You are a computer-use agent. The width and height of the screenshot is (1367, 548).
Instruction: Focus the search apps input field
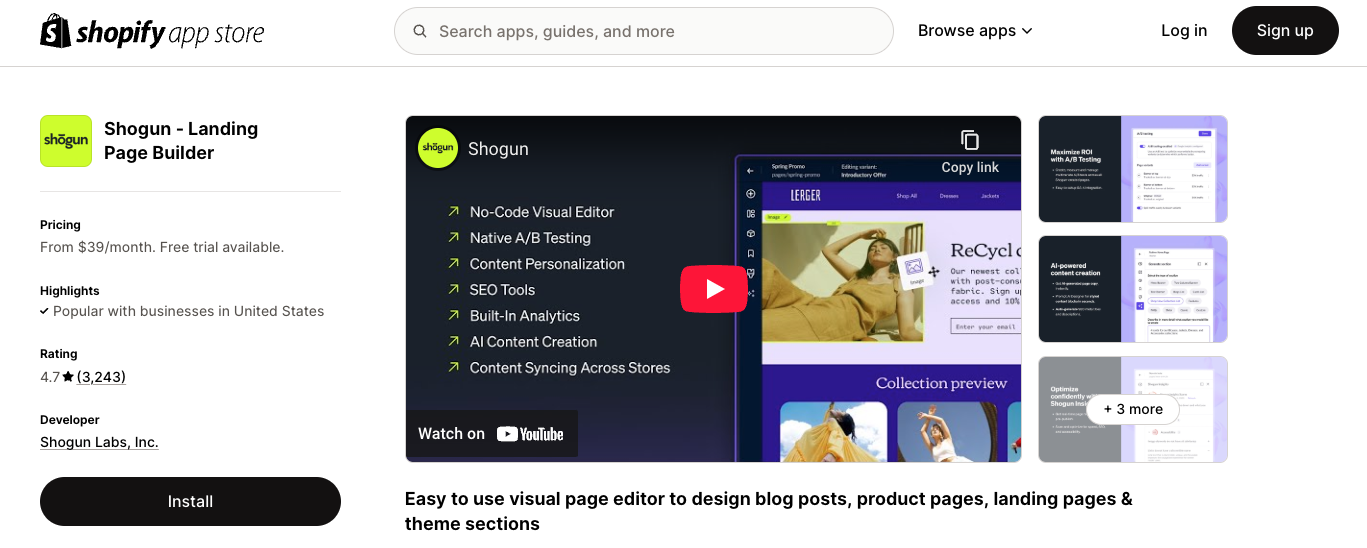tap(643, 31)
